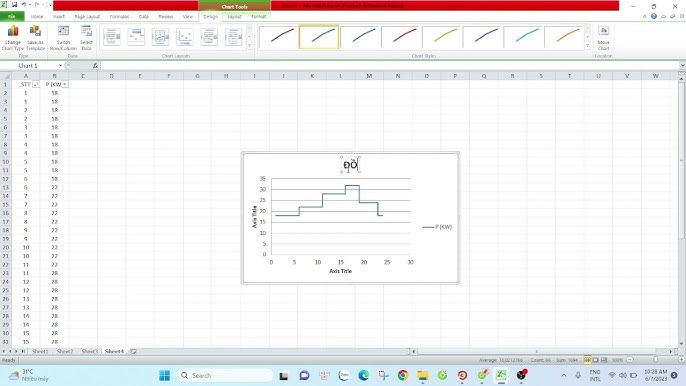This screenshot has width=686, height=386.
Task: Open the File tab
Action: pyautogui.click(x=12, y=17)
